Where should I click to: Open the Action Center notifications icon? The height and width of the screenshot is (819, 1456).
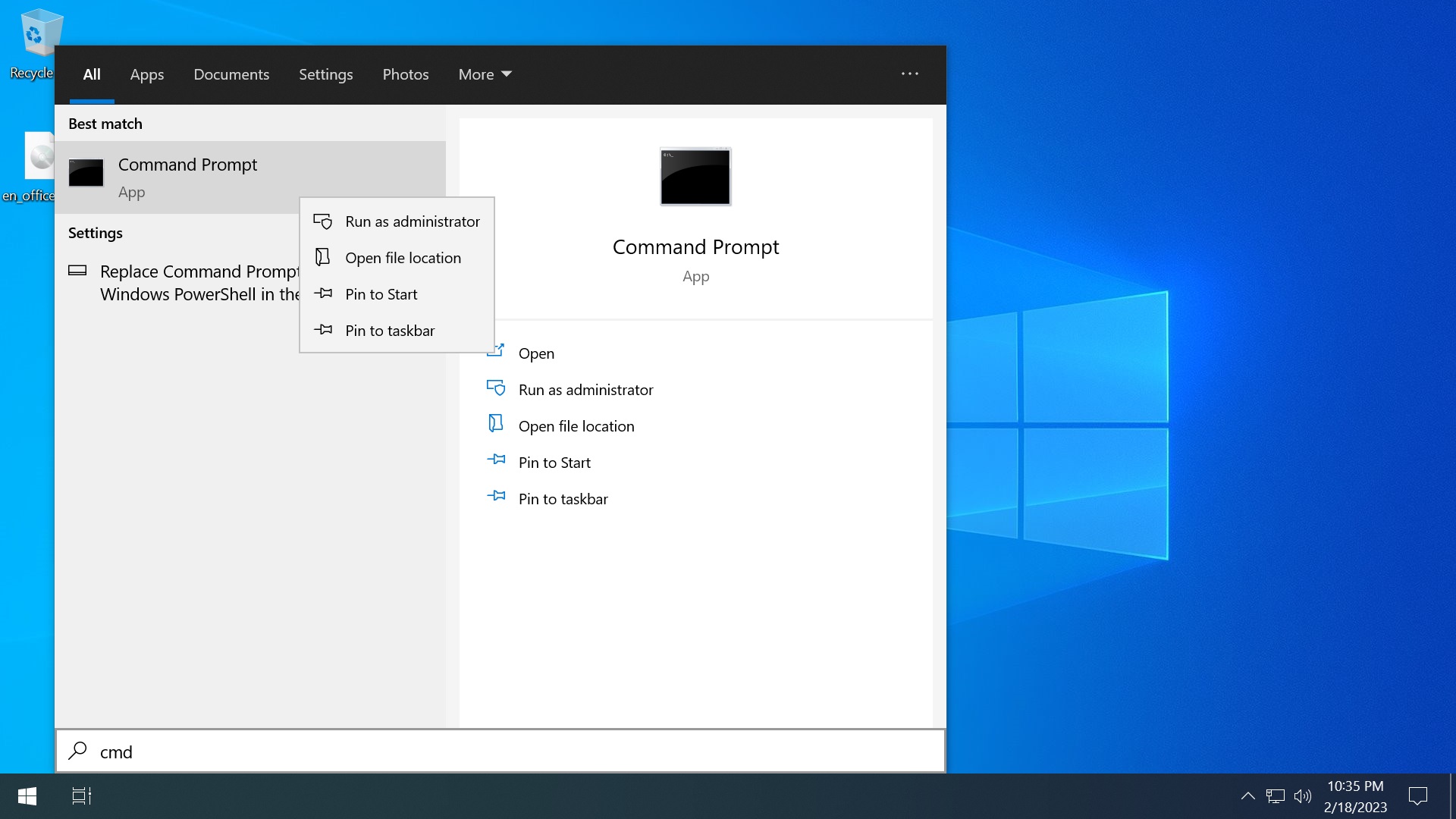click(x=1417, y=796)
